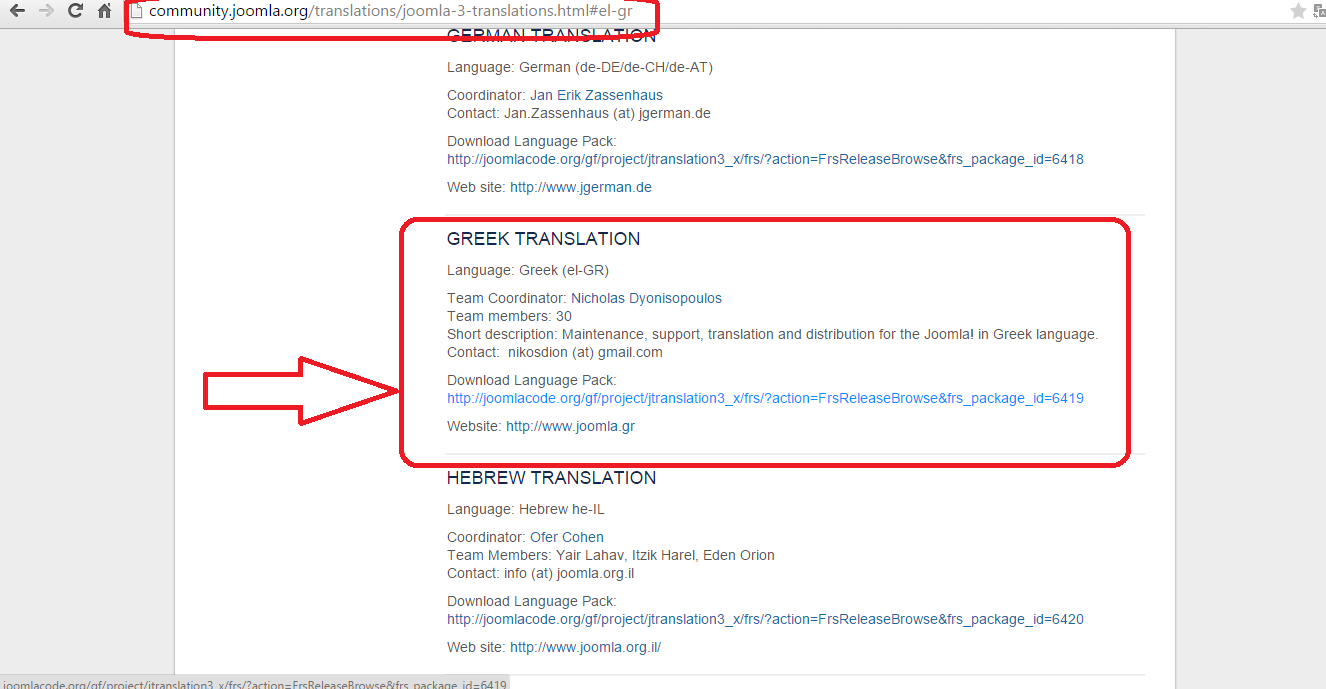
Task: Click the contact 'nikosdion (at) gmail.com'
Action: 585,353
